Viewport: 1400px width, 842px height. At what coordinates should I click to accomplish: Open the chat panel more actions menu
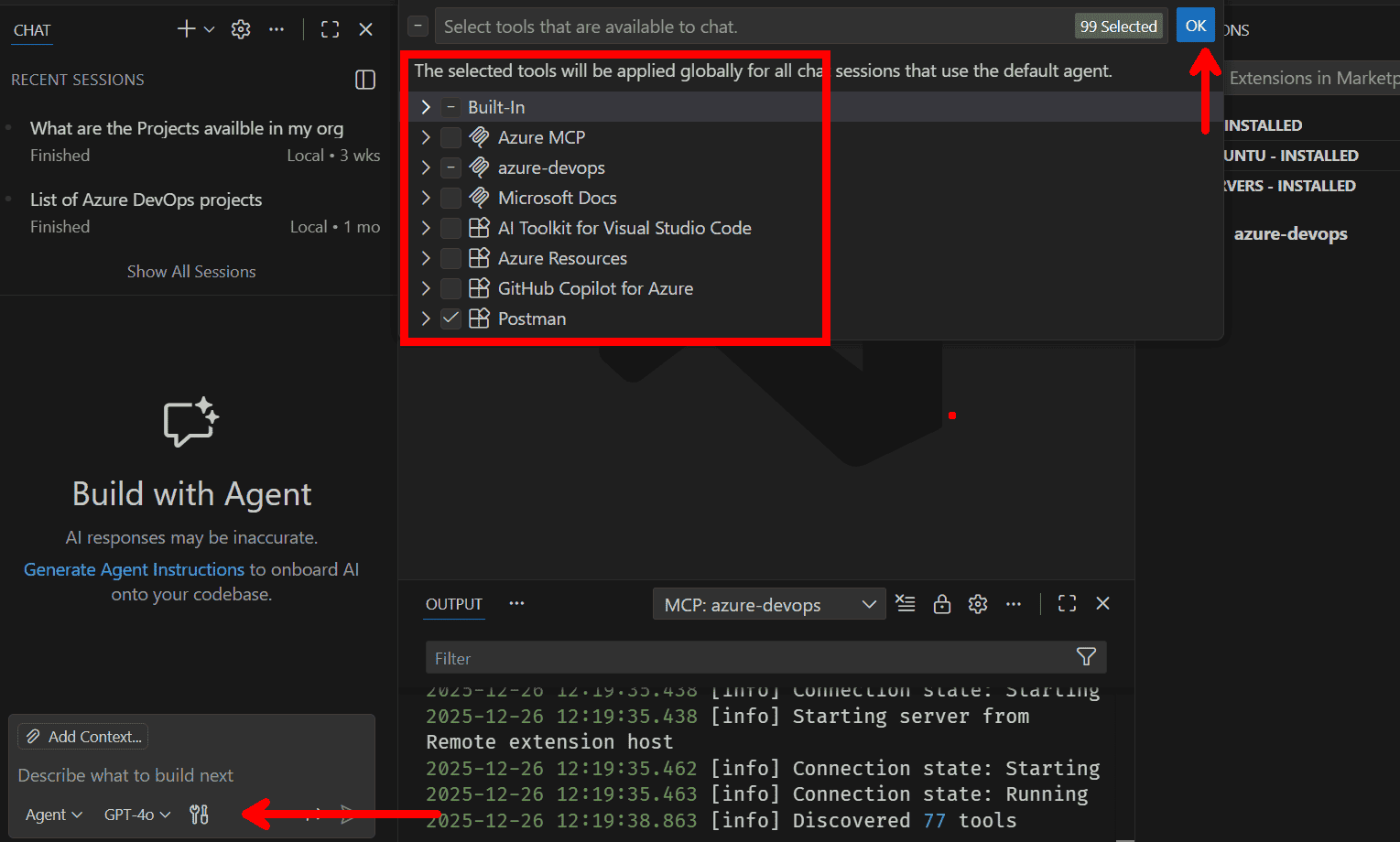tap(277, 28)
